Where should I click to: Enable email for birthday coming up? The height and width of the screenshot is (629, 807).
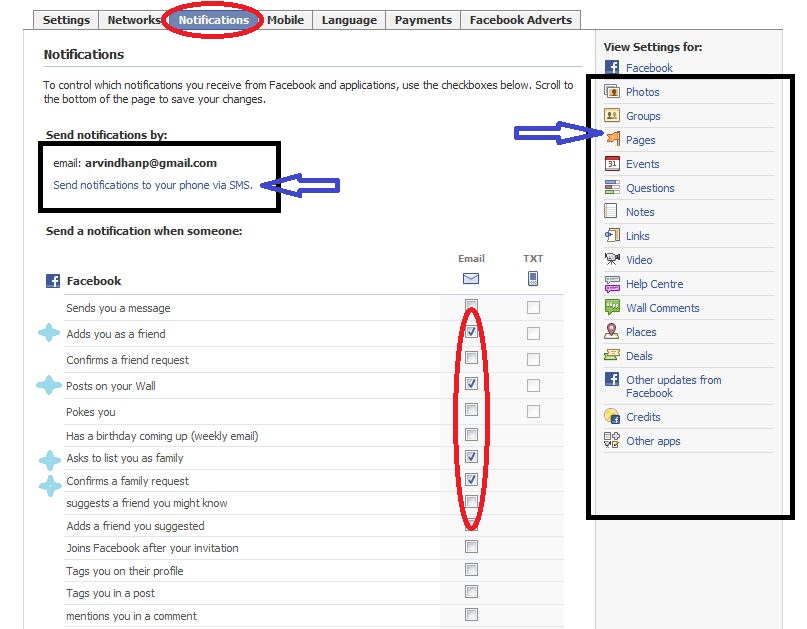471,434
